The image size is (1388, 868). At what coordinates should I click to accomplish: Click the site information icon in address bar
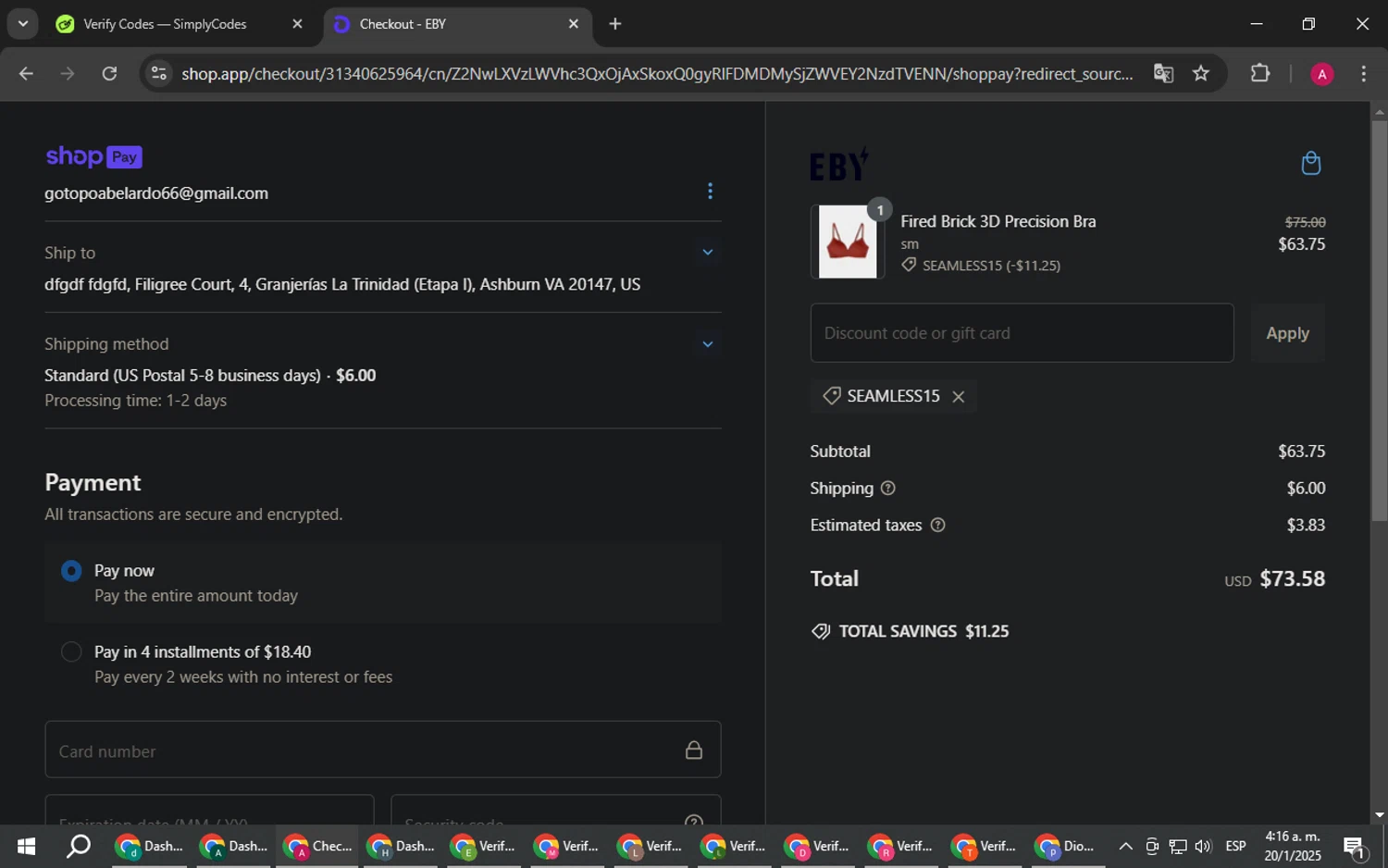coord(159,73)
